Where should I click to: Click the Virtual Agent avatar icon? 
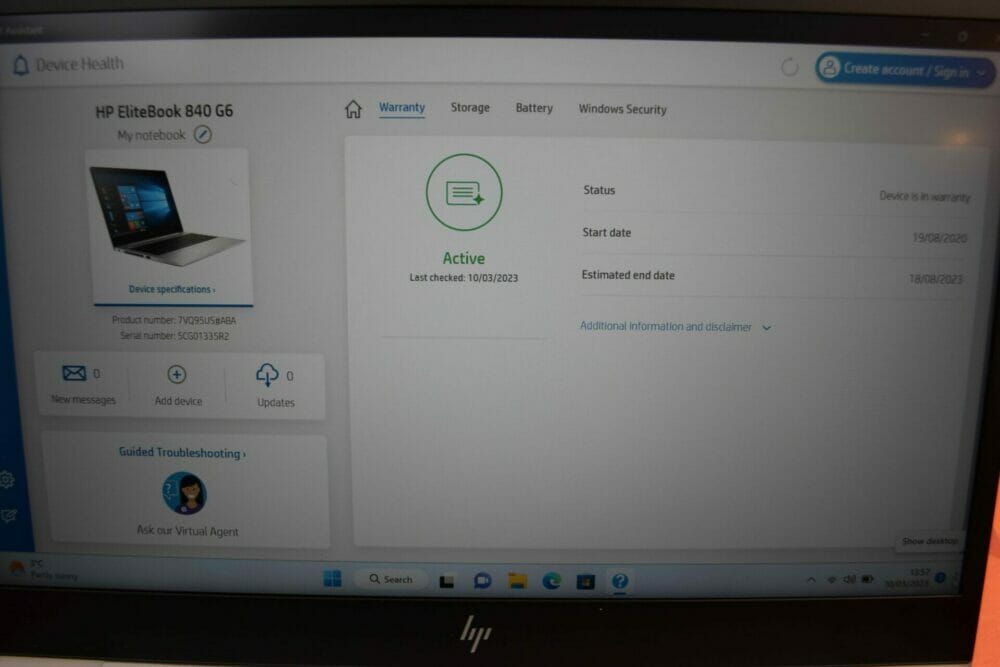pos(184,493)
